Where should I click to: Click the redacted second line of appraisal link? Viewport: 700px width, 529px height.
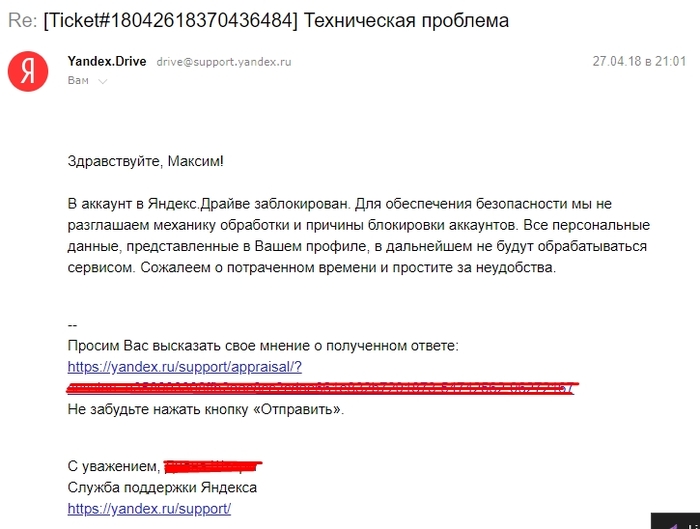[x=320, y=388]
